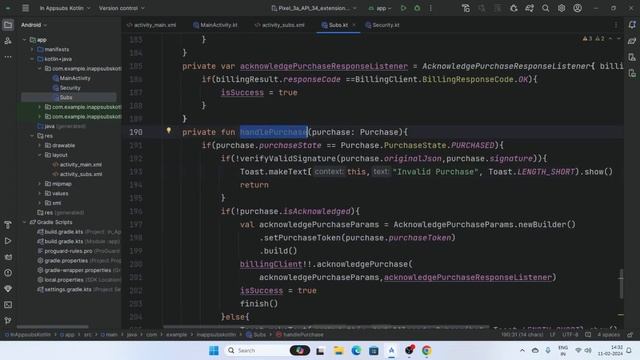Viewport: 640px width, 360px height.
Task: Click the Windows Start button
Action: tap(214, 350)
